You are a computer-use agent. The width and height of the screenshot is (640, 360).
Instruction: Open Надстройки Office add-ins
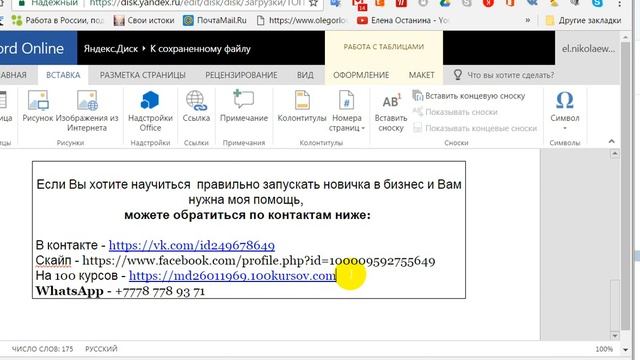(150, 111)
